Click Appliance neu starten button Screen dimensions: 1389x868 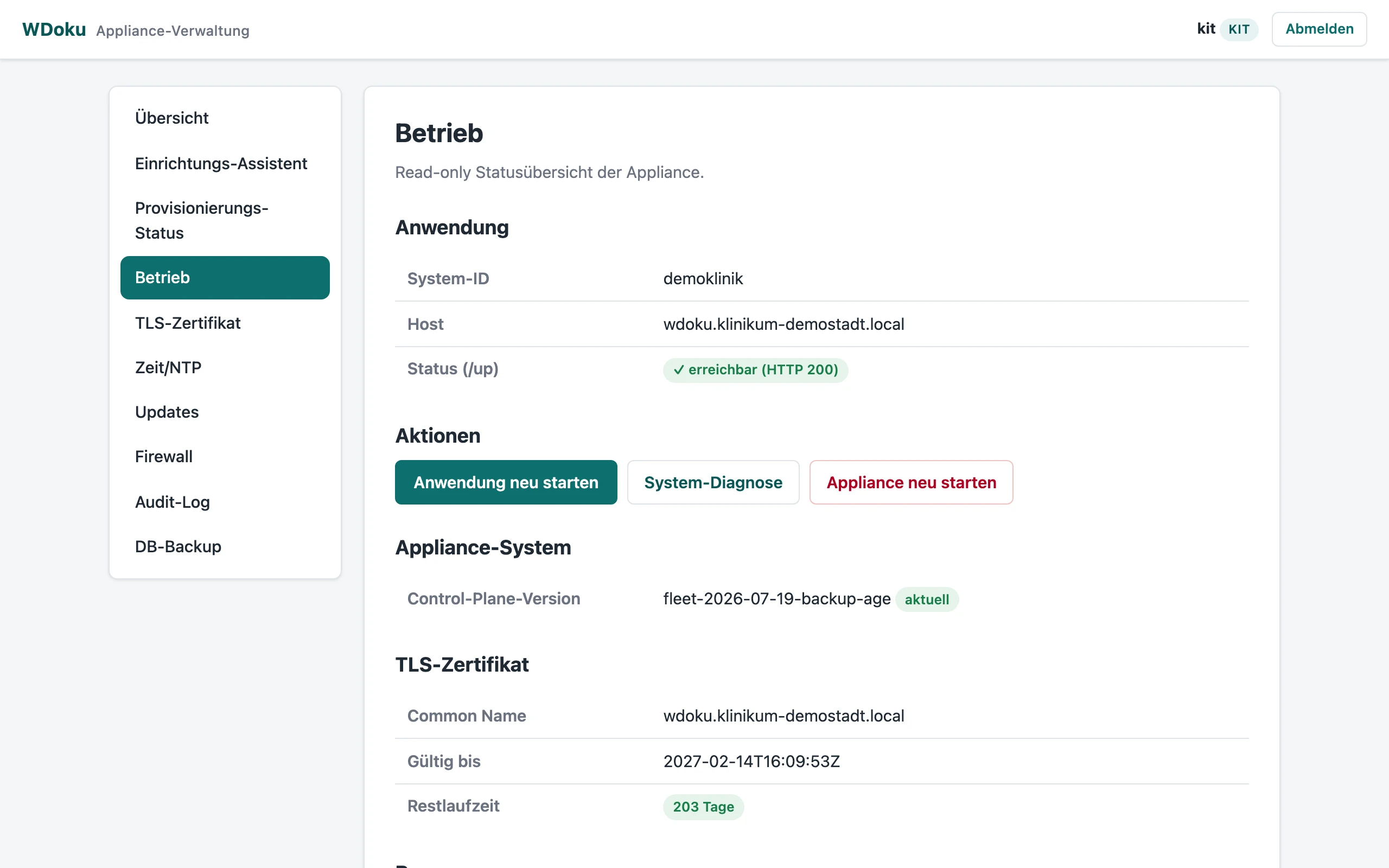[911, 482]
